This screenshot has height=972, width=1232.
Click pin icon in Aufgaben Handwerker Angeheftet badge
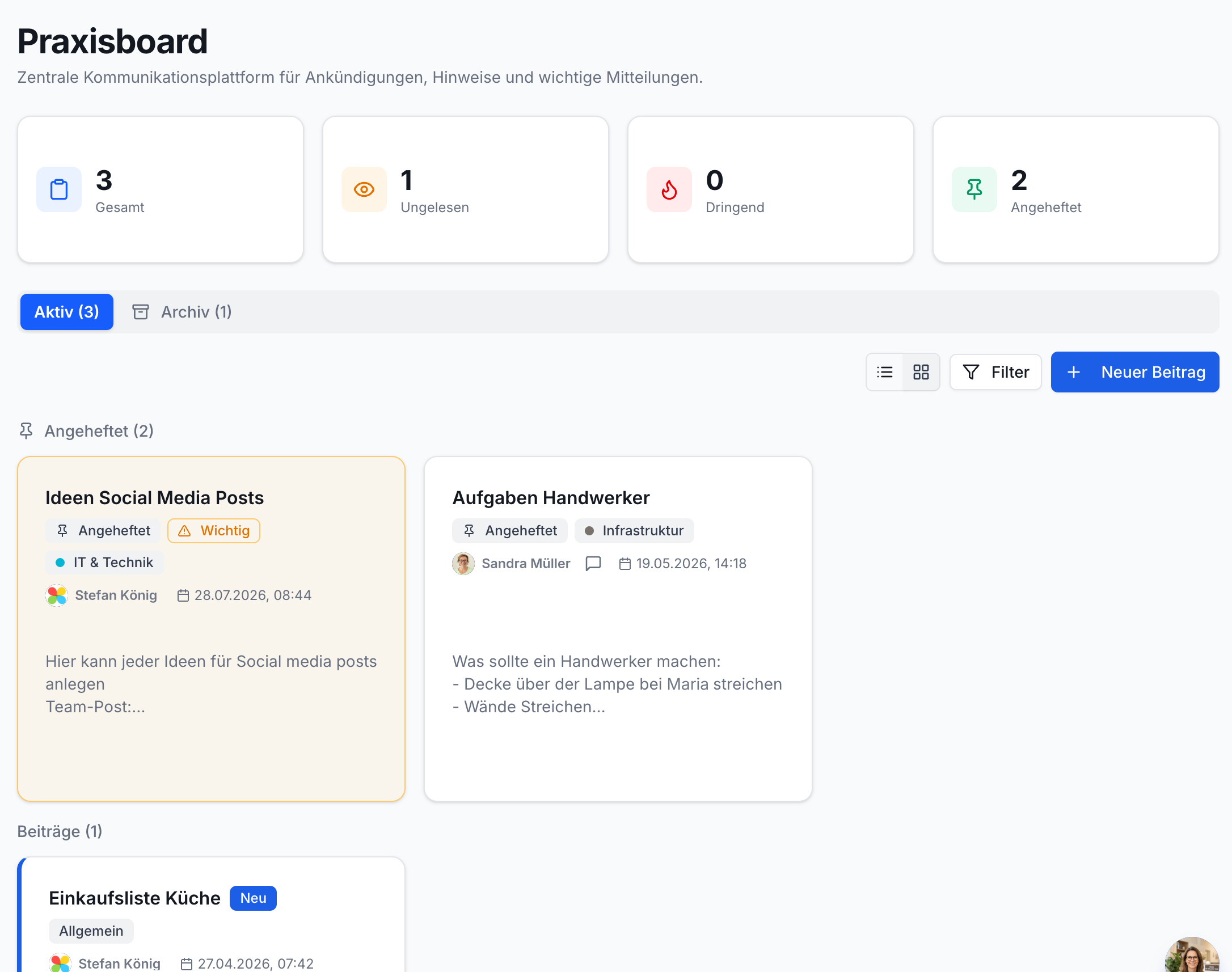469,531
